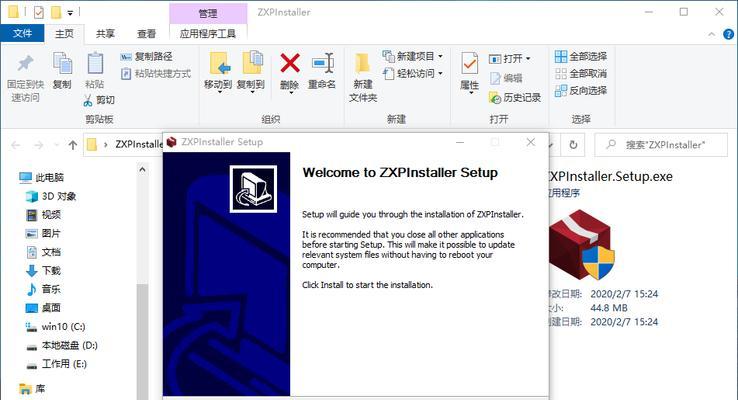Minimize the ZXPInstaller Setup dialog
Screen dimensions: 738x400
(x=460, y=142)
